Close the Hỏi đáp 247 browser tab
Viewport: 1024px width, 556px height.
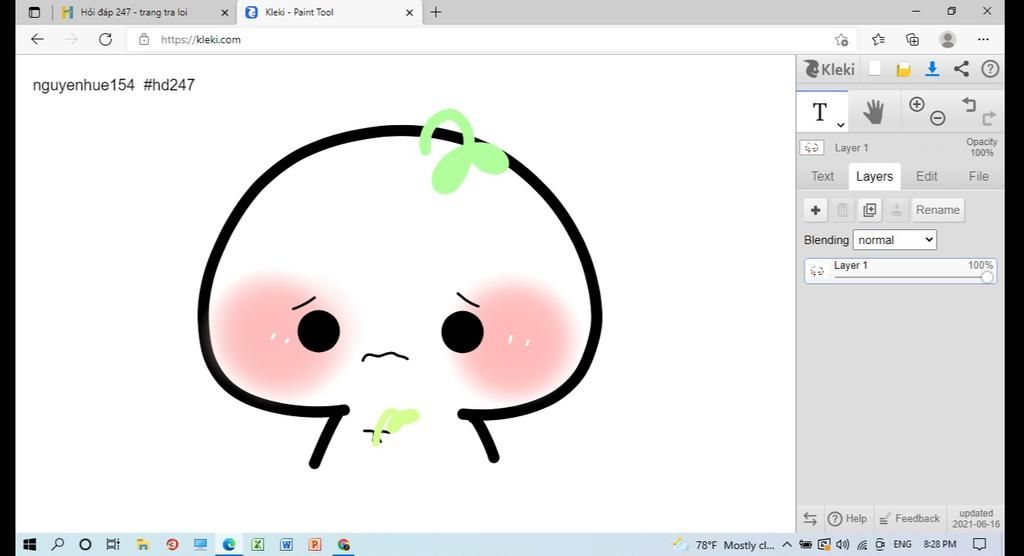coord(224,12)
